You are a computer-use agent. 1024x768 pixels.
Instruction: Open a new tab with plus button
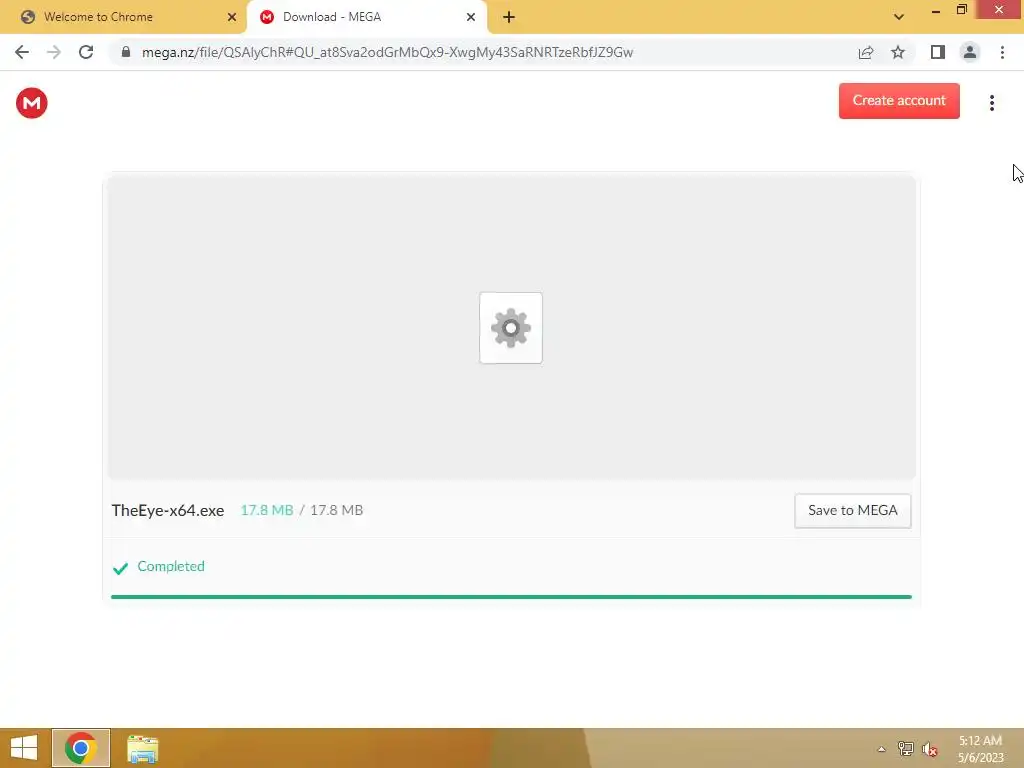(x=509, y=17)
